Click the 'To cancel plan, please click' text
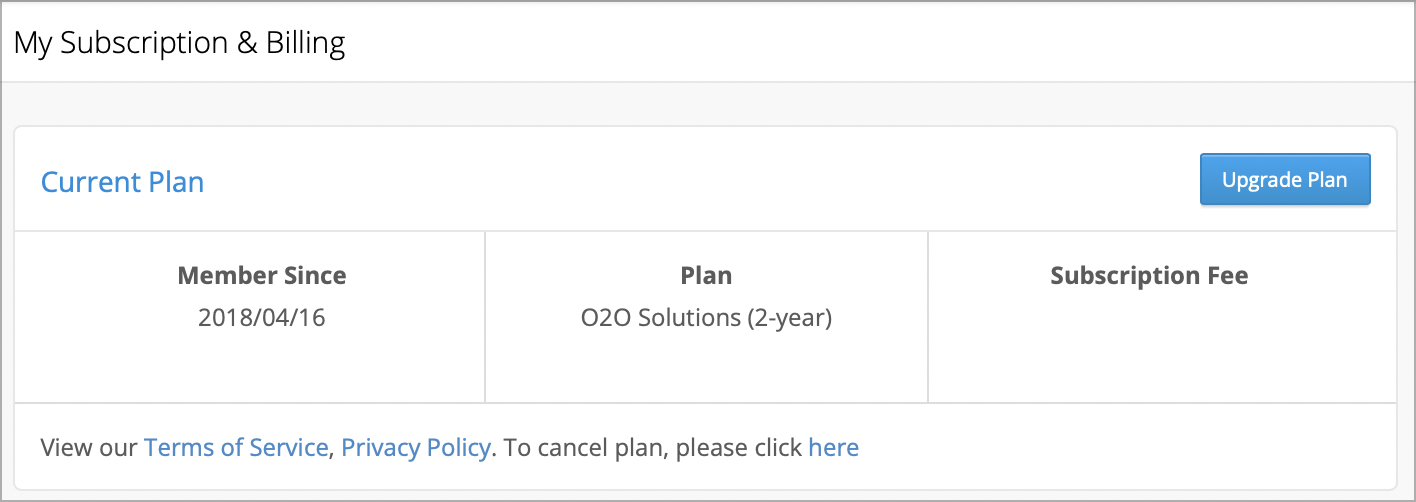 pos(653,447)
